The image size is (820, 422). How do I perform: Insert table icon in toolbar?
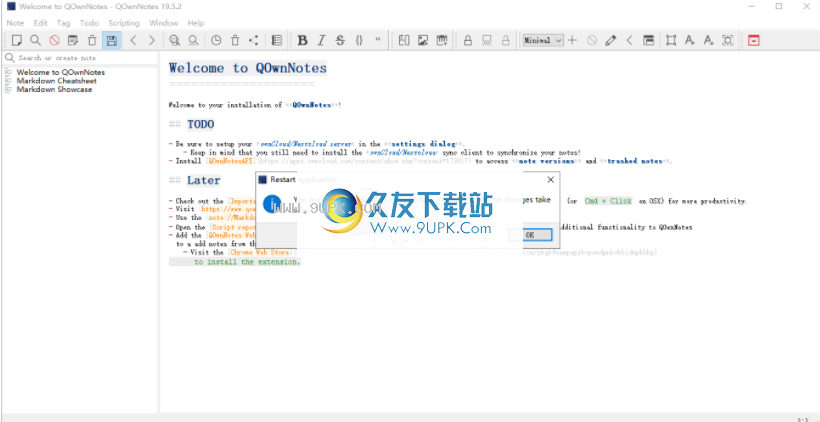tap(442, 40)
